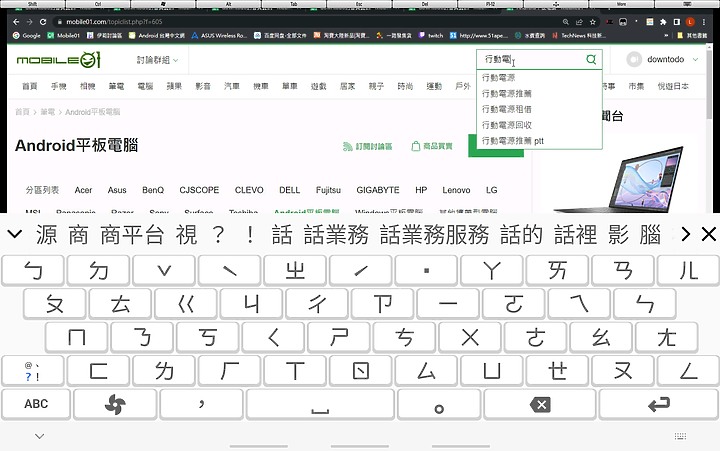Viewport: 720px width, 451px height.
Task: Choose candidate 話業務服務
Action: tap(434, 234)
